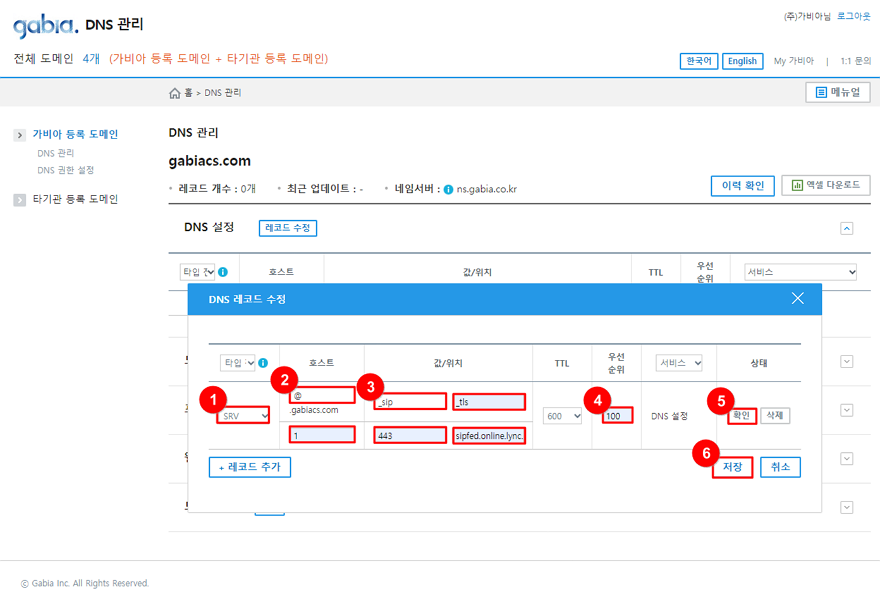Click the DNS 관리 breadcrumb text
The image size is (880, 611).
(223, 93)
